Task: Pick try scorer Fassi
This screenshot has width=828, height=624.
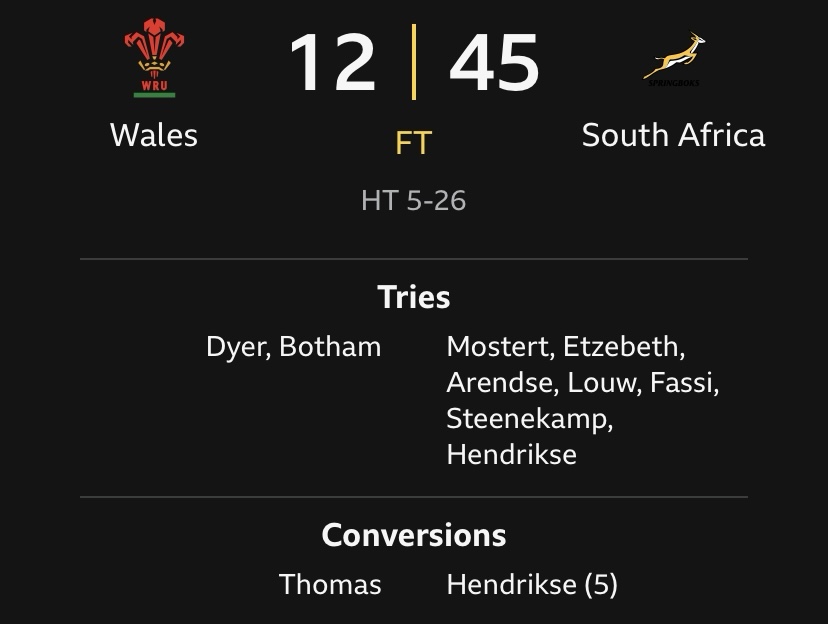Action: tap(685, 383)
